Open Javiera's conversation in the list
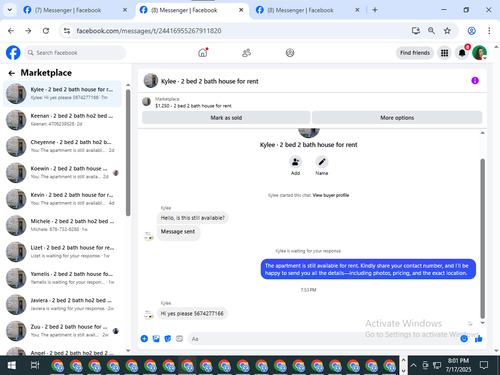This screenshot has width=500, height=375. (x=62, y=304)
